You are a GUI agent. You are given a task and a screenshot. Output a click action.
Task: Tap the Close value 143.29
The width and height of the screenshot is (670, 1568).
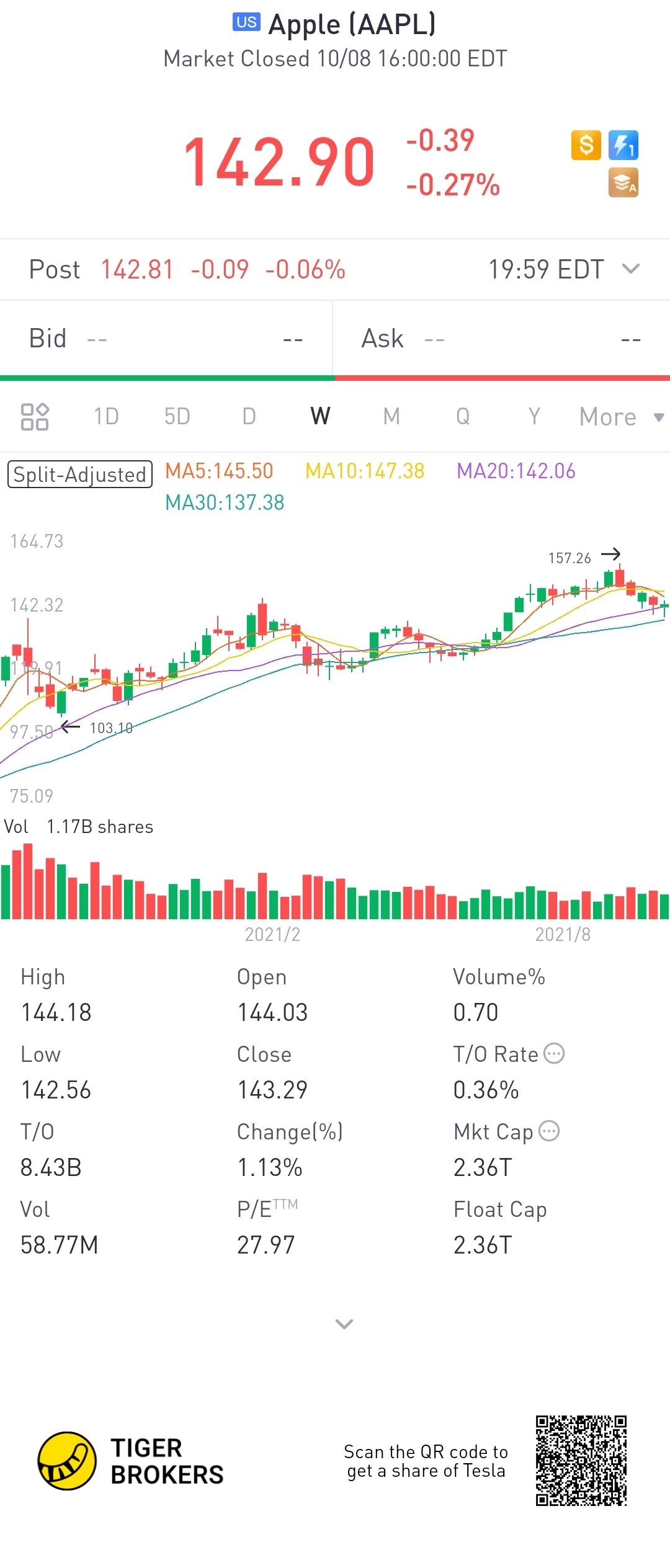click(272, 1090)
